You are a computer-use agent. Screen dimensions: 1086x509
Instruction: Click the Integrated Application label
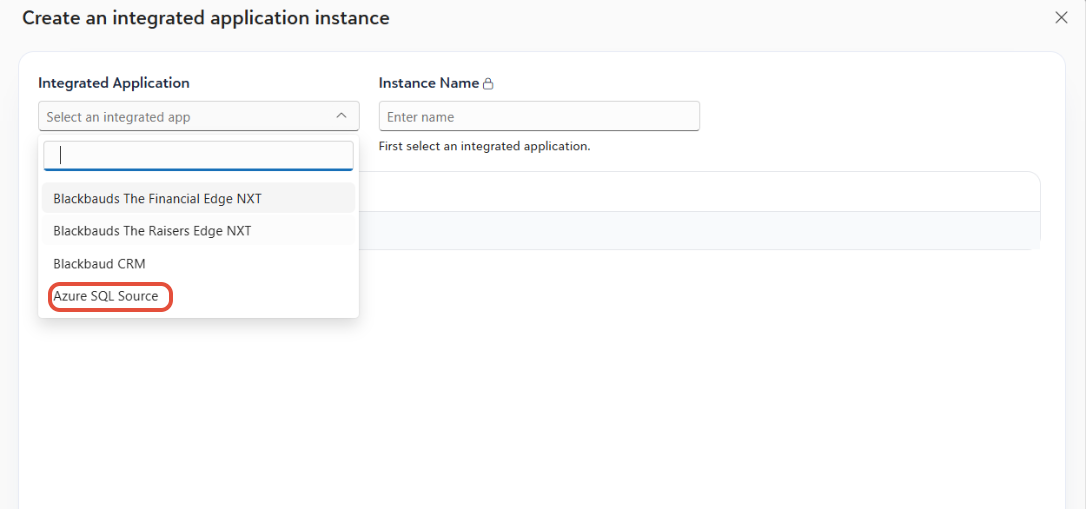pyautogui.click(x=114, y=83)
